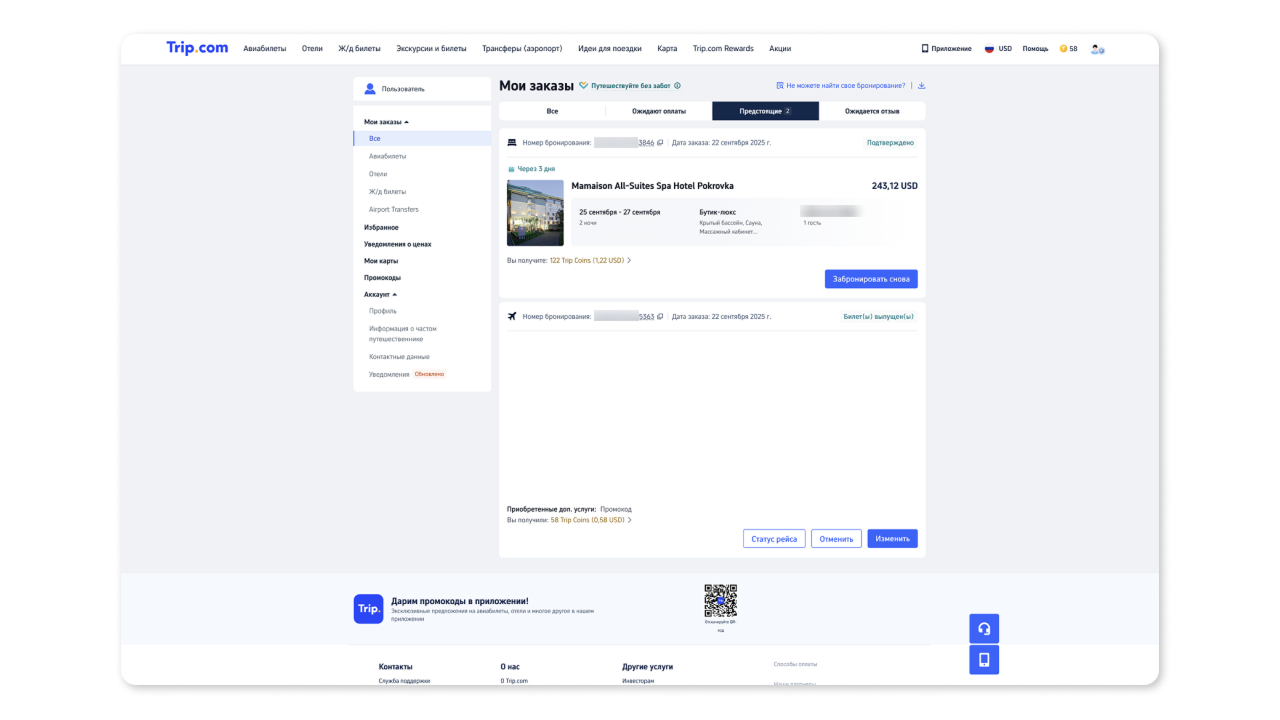Copy booking number ending 3846

pyautogui.click(x=660, y=143)
